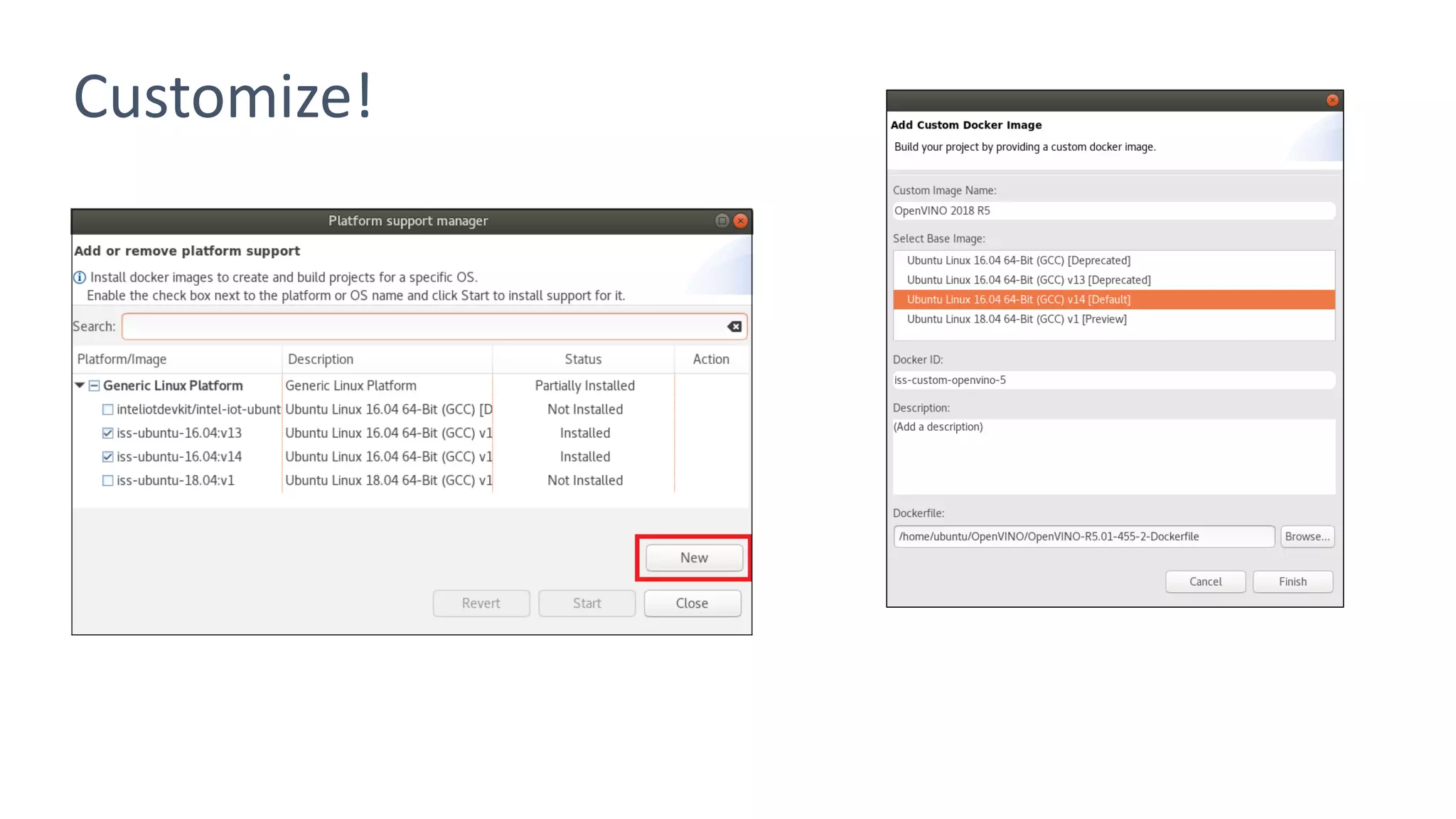1456x819 pixels.
Task: Close the Add Custom Docker Image dialog
Action: (1332, 100)
